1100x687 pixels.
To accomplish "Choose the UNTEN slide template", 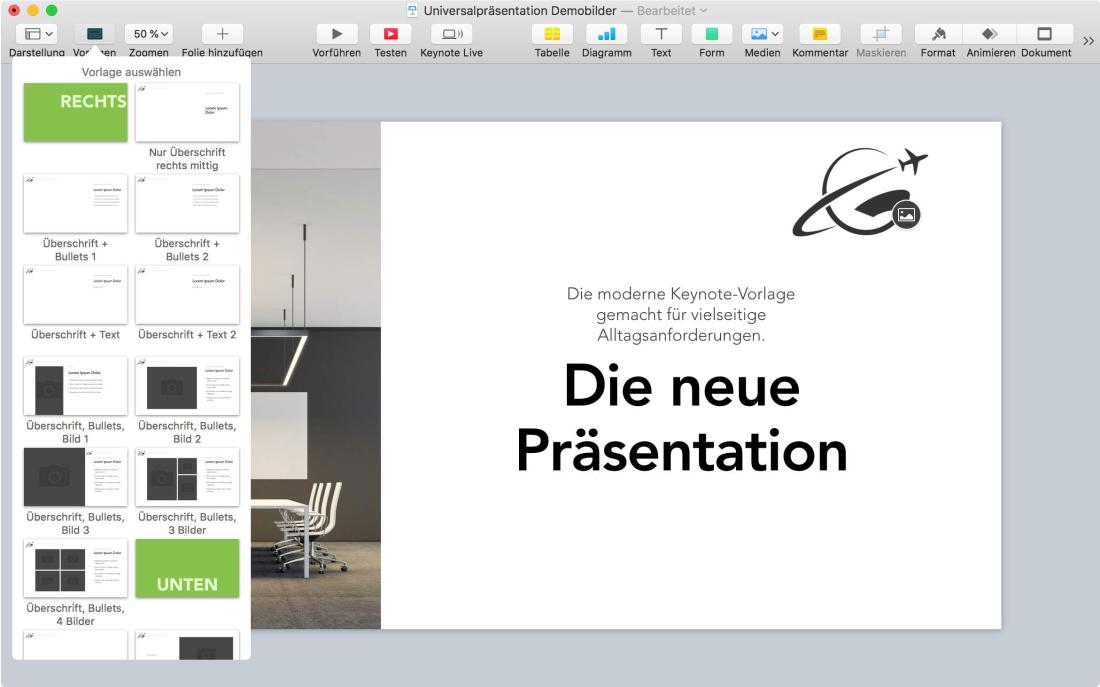I will pos(187,568).
